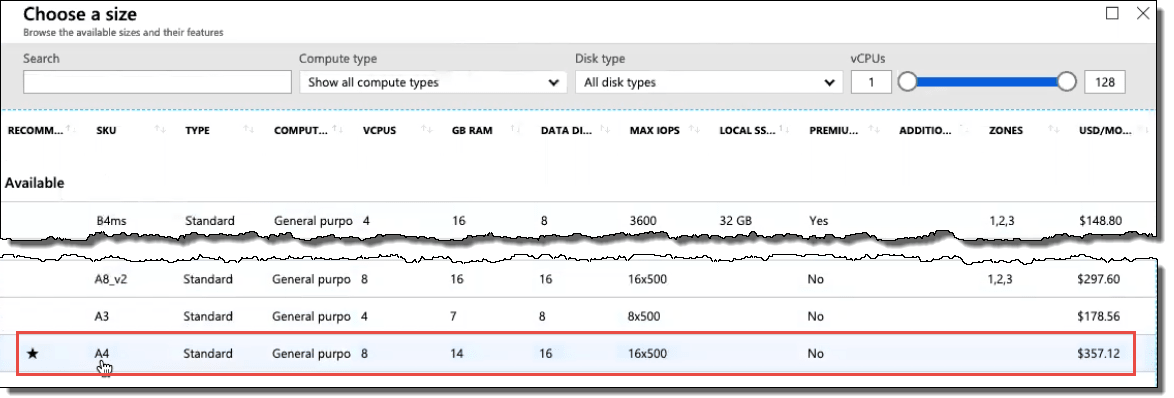Click the zones 1,2,3 cell in B4ms row

1003,221
